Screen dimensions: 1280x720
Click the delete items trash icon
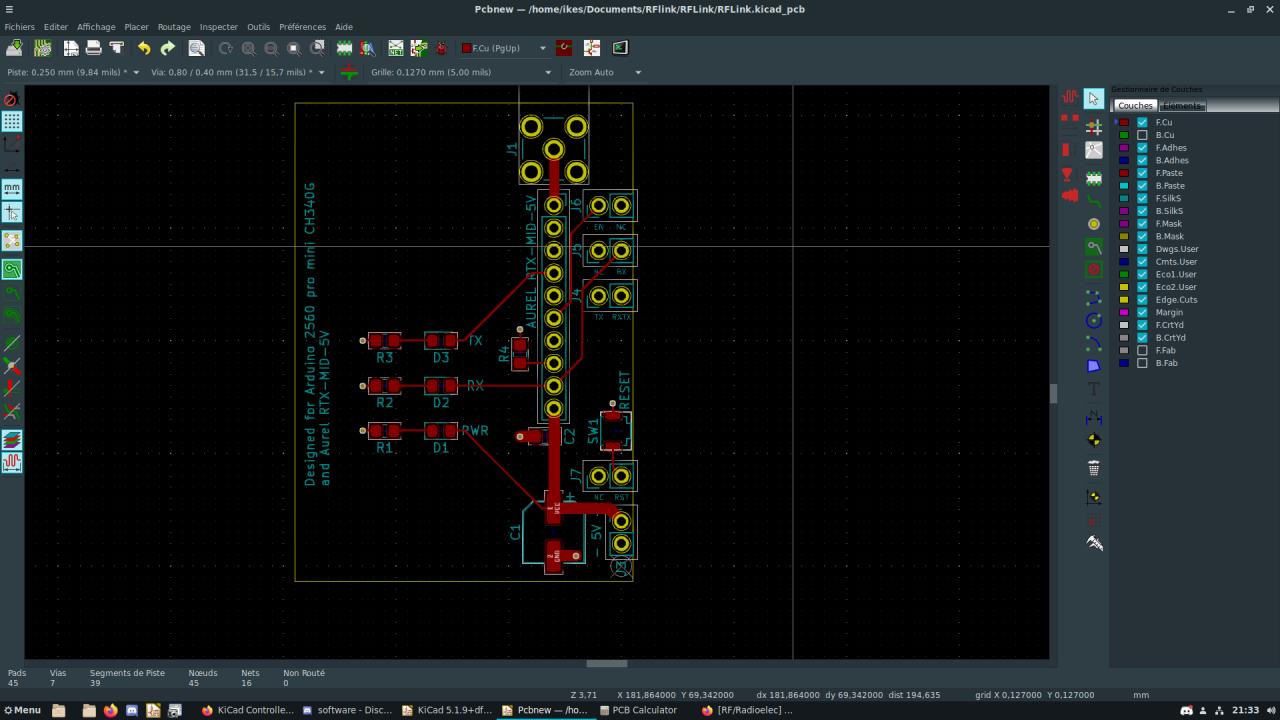click(x=1094, y=468)
